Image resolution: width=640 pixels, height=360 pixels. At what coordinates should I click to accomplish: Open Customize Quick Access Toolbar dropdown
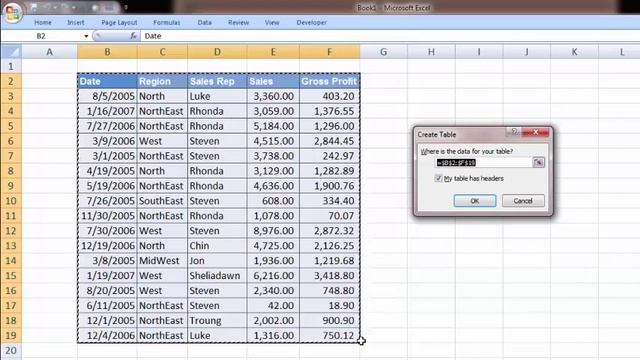click(x=126, y=7)
